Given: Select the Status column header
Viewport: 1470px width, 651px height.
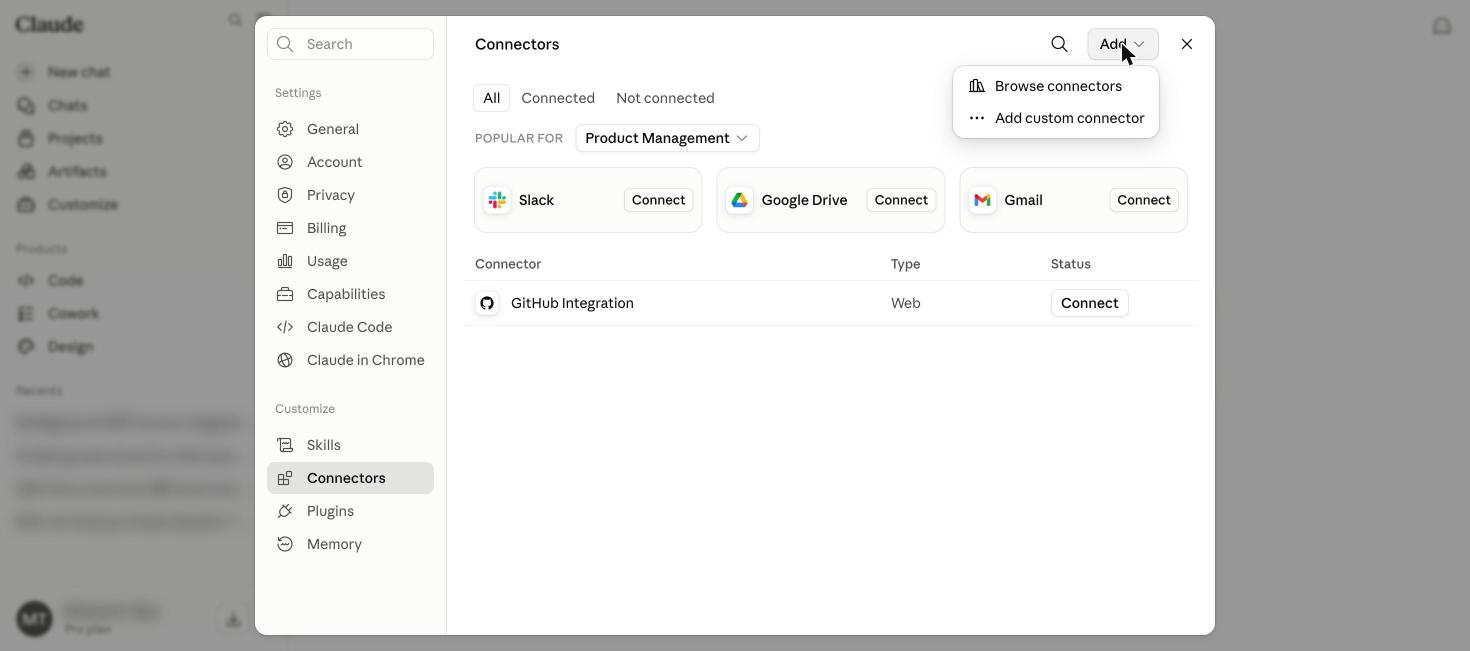Looking at the screenshot, I should [1070, 264].
